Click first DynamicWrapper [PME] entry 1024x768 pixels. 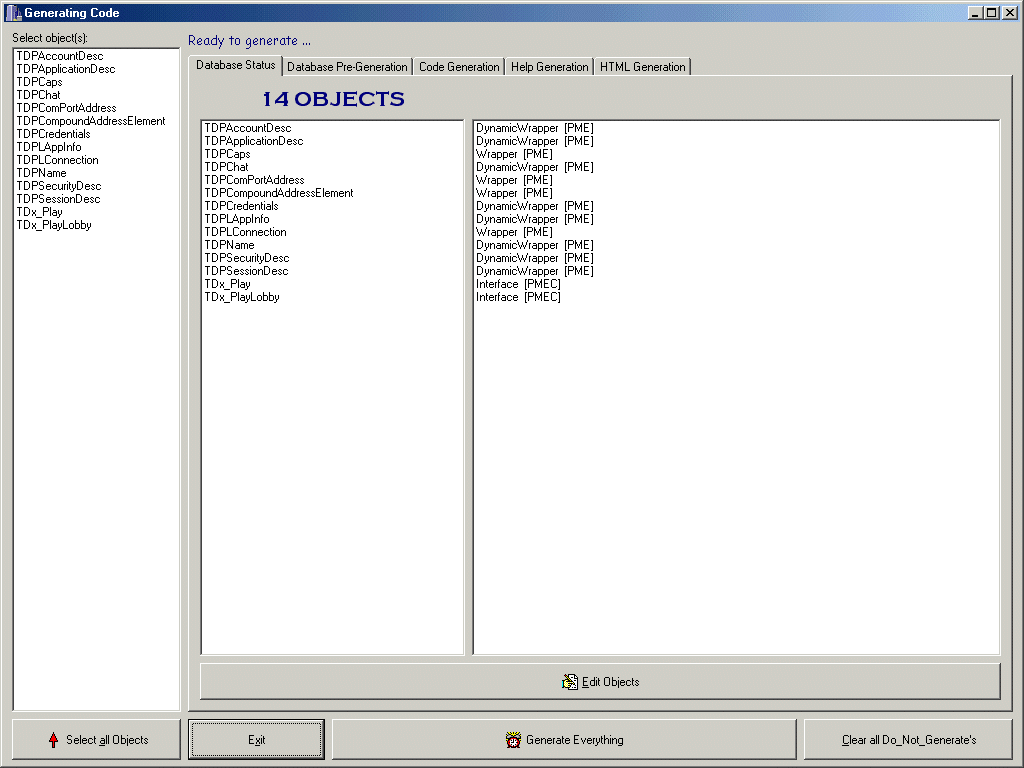pos(534,128)
